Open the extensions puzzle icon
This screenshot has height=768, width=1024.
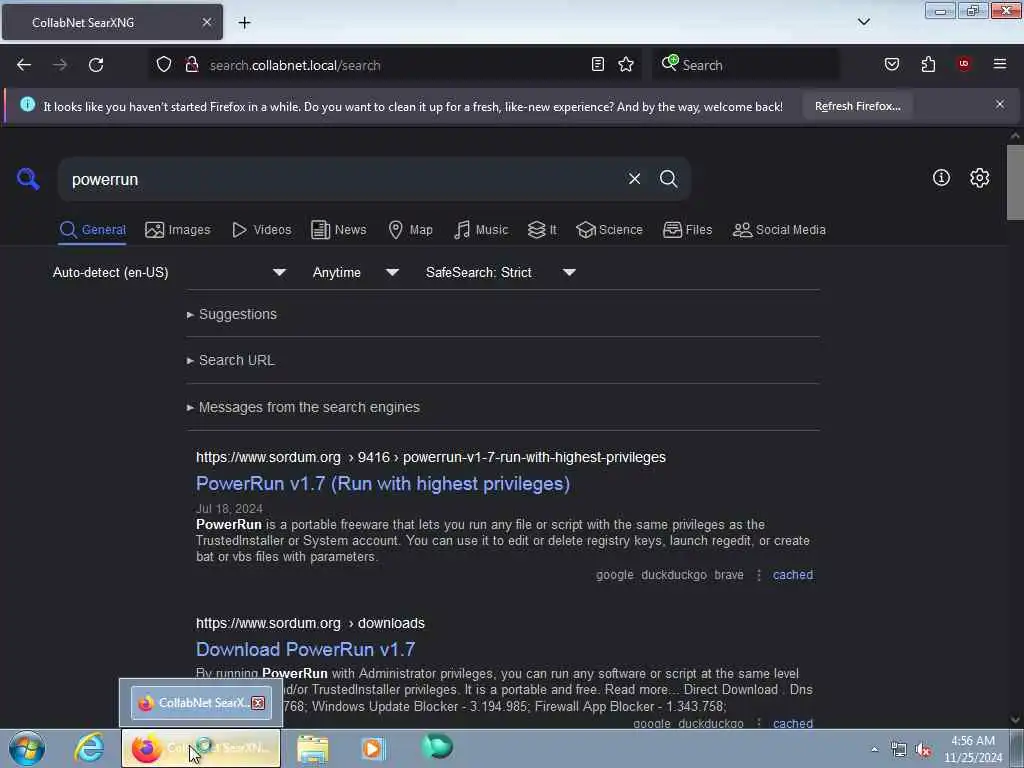click(x=928, y=64)
